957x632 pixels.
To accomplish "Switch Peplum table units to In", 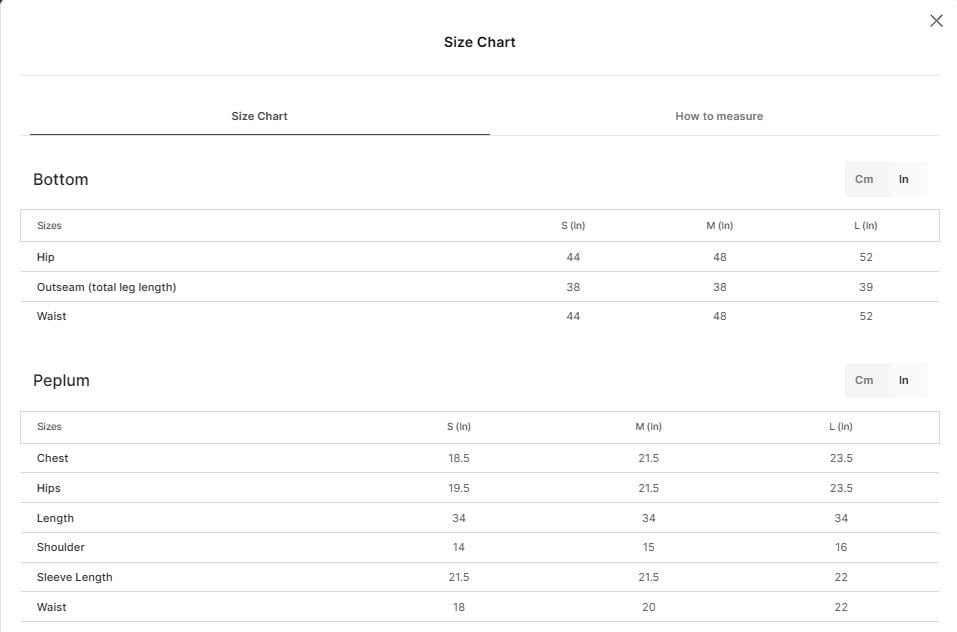I will pyautogui.click(x=904, y=380).
